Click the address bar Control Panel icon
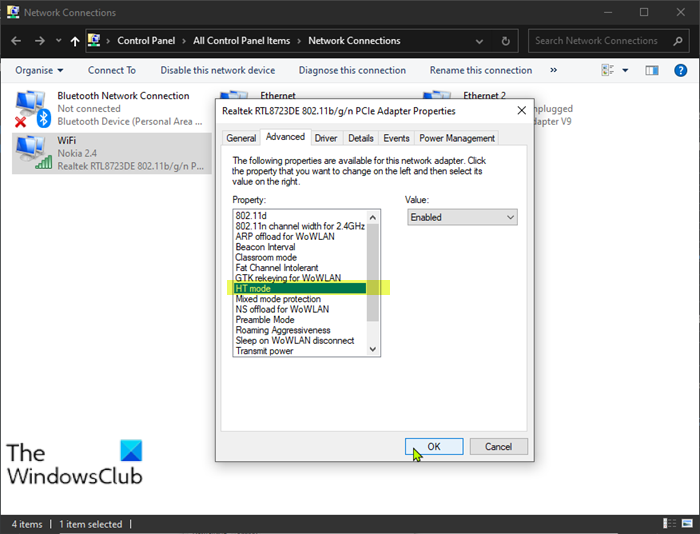 coord(94,41)
